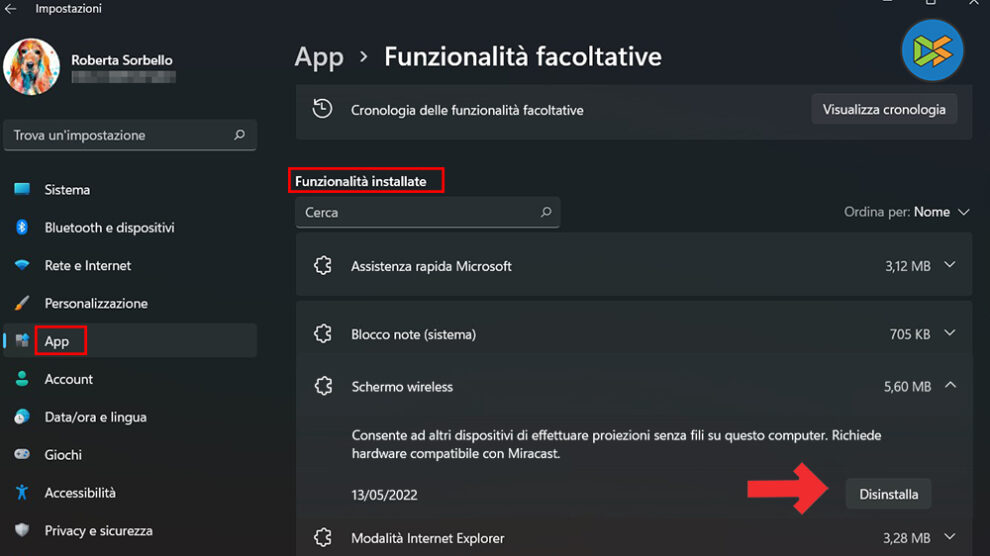This screenshot has width=990, height=556.
Task: Go to the App section in sidebar
Action: (57, 341)
